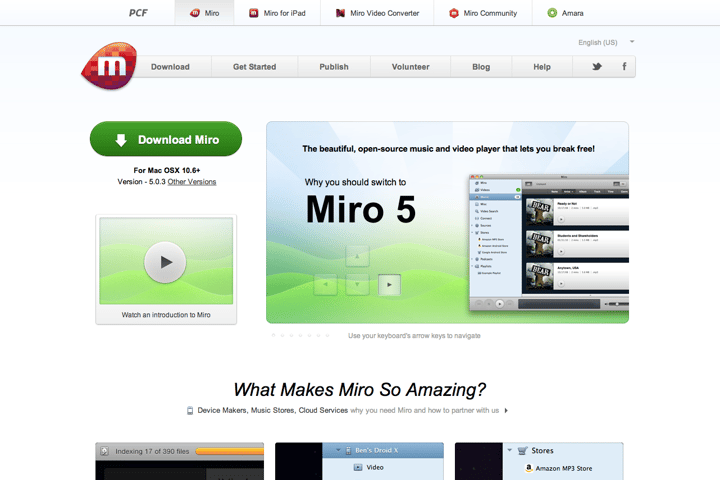Click the green Download Miro button
This screenshot has height=480, width=720.
(x=166, y=139)
